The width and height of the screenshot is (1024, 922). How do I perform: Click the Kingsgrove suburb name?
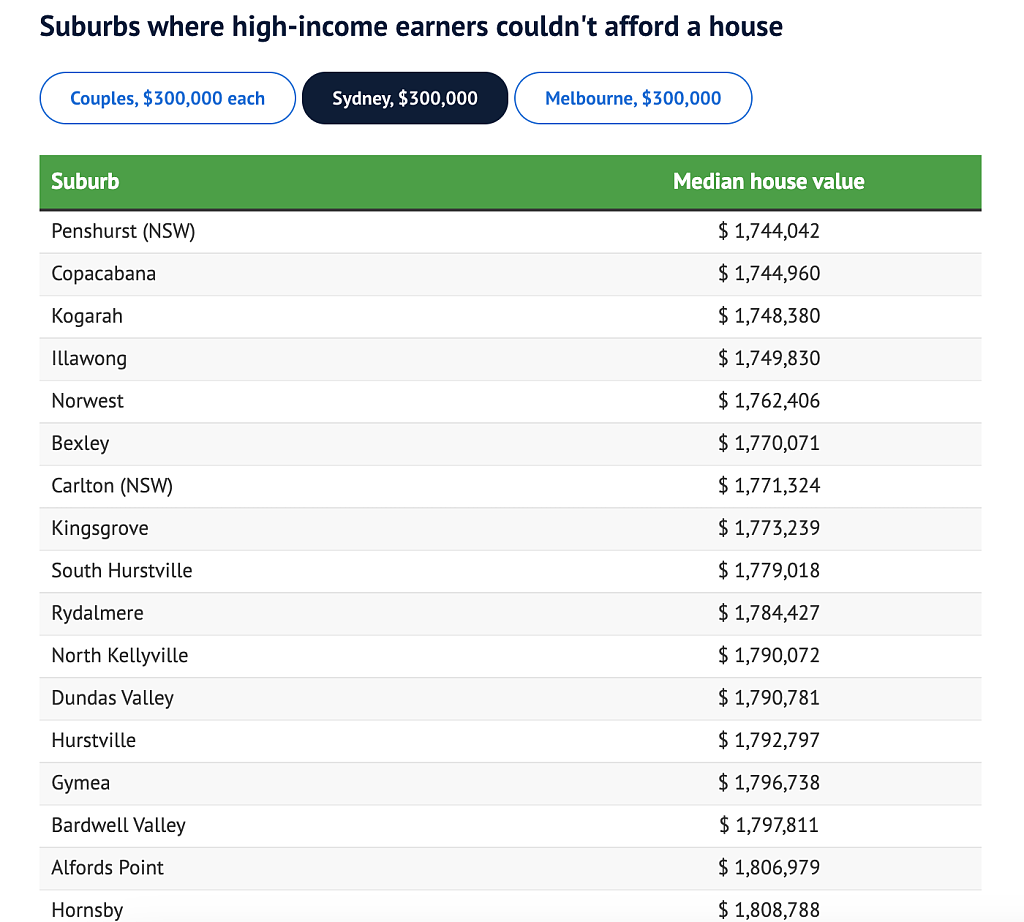100,528
